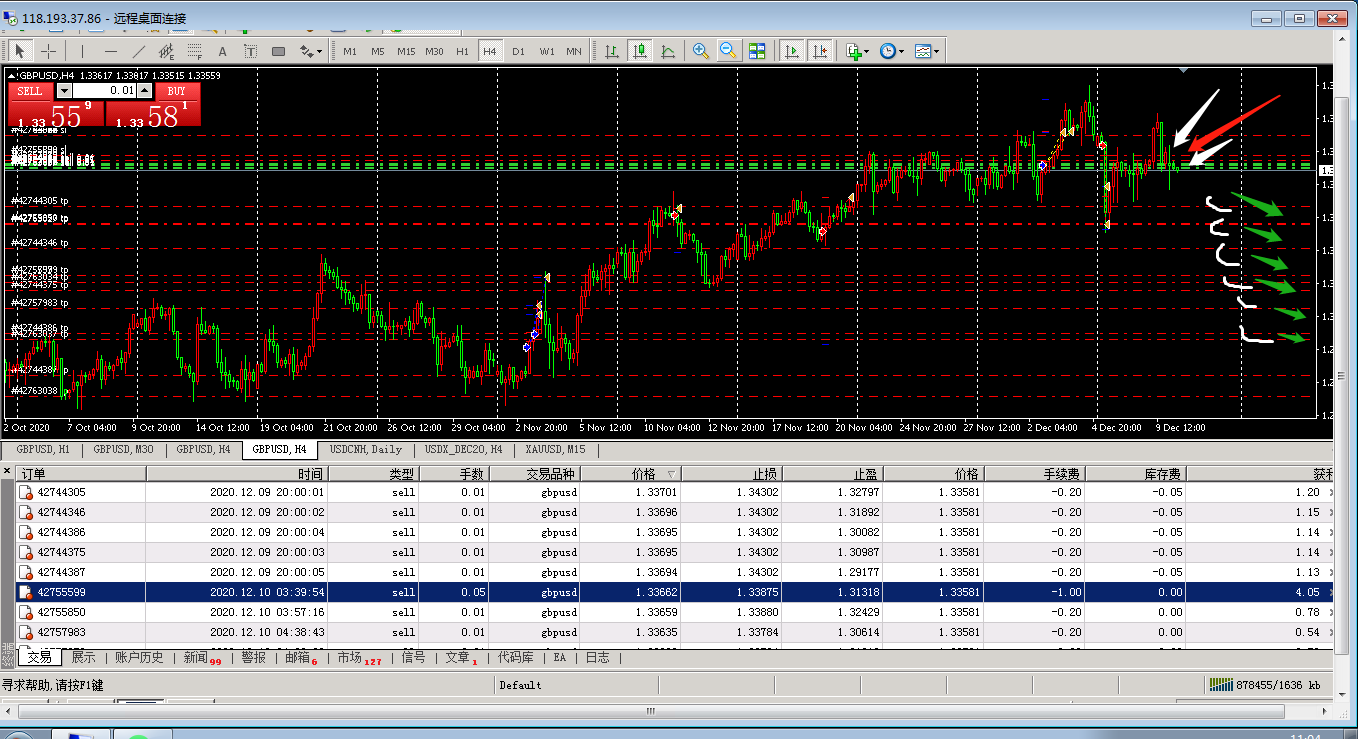Image resolution: width=1358 pixels, height=739 pixels.
Task: Open the GBPUSD,H1 chart tab
Action: coord(44,450)
